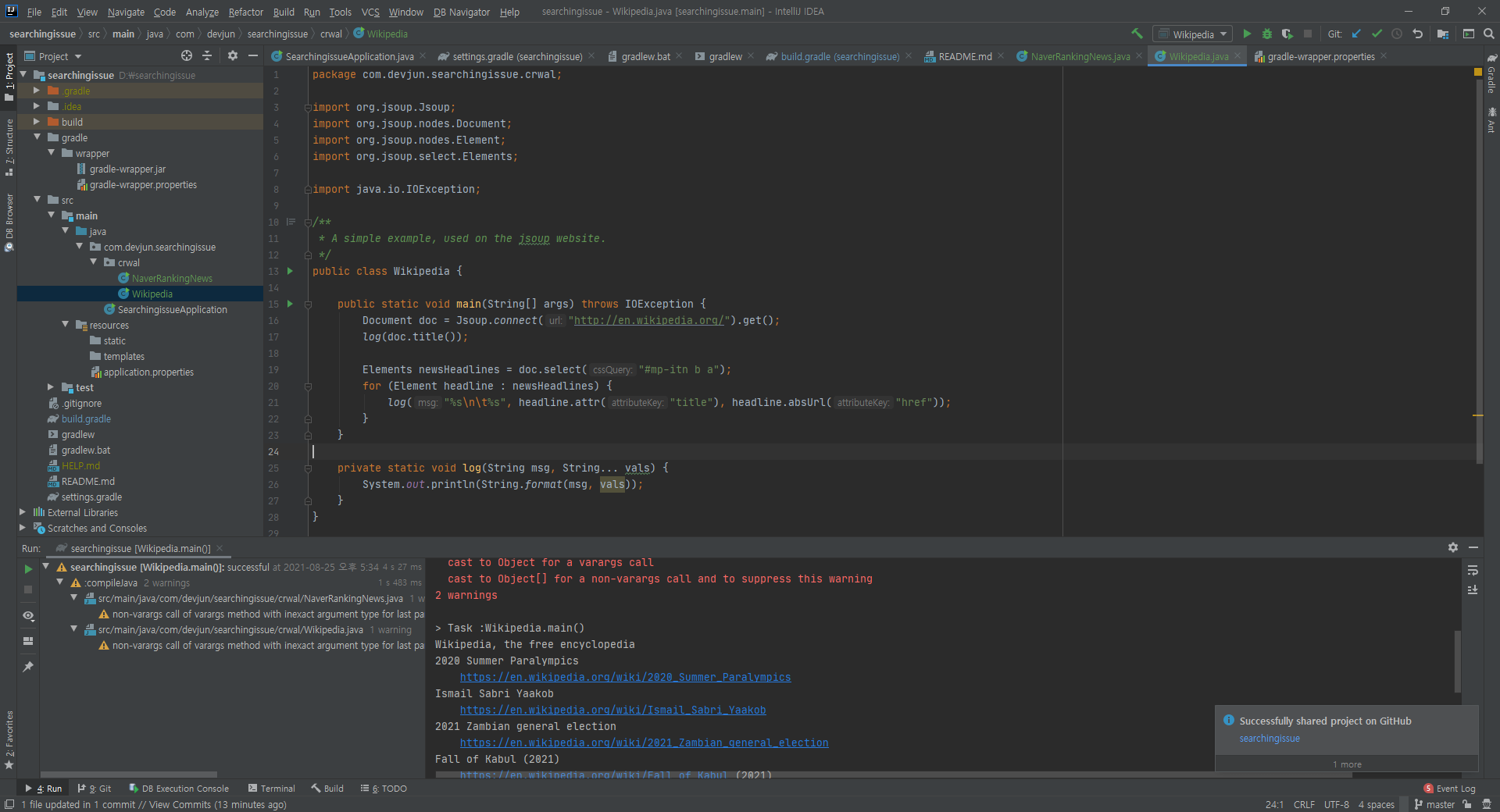Click the Git update project arrow
This screenshot has height=812, width=1500.
[1356, 34]
